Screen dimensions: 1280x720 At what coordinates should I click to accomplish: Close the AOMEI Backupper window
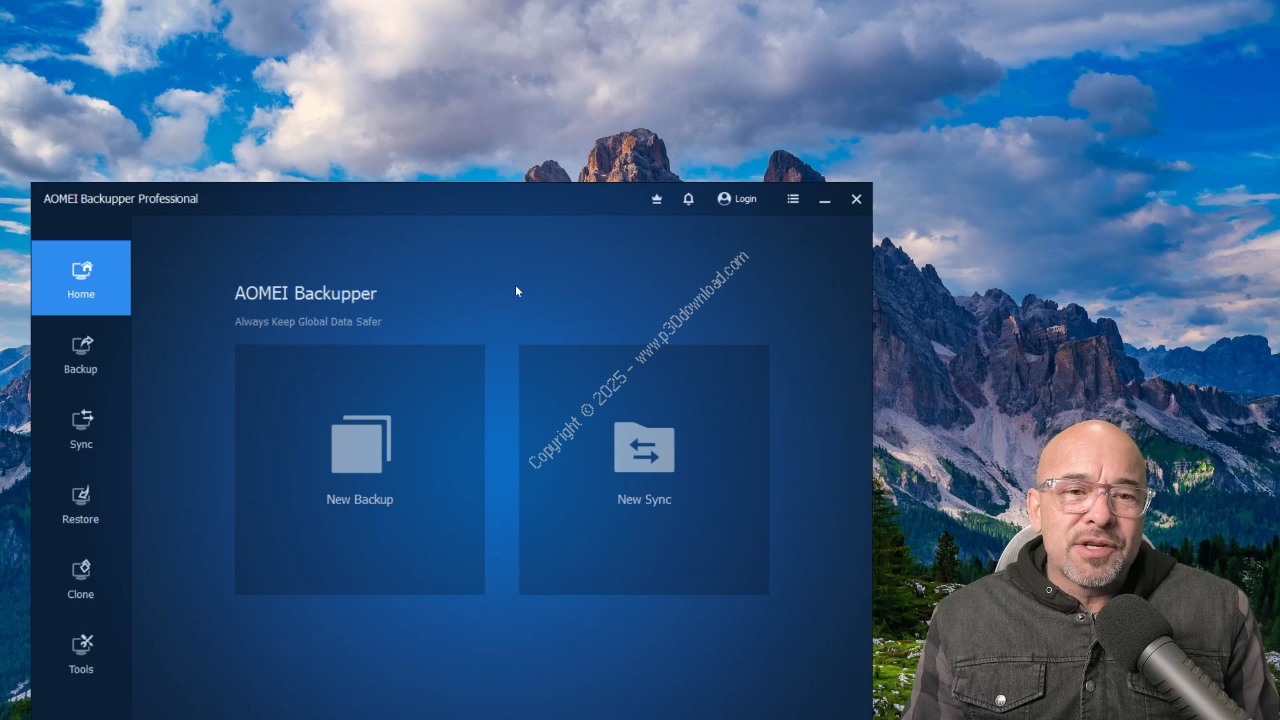[856, 199]
